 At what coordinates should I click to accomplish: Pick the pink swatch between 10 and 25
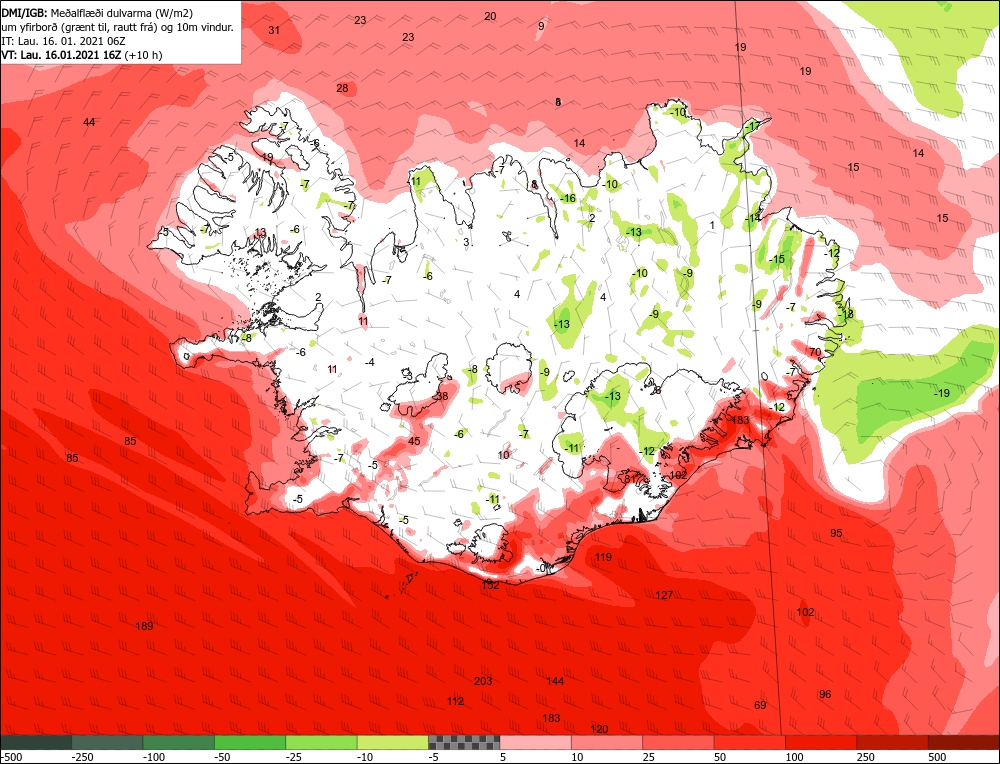coord(607,742)
